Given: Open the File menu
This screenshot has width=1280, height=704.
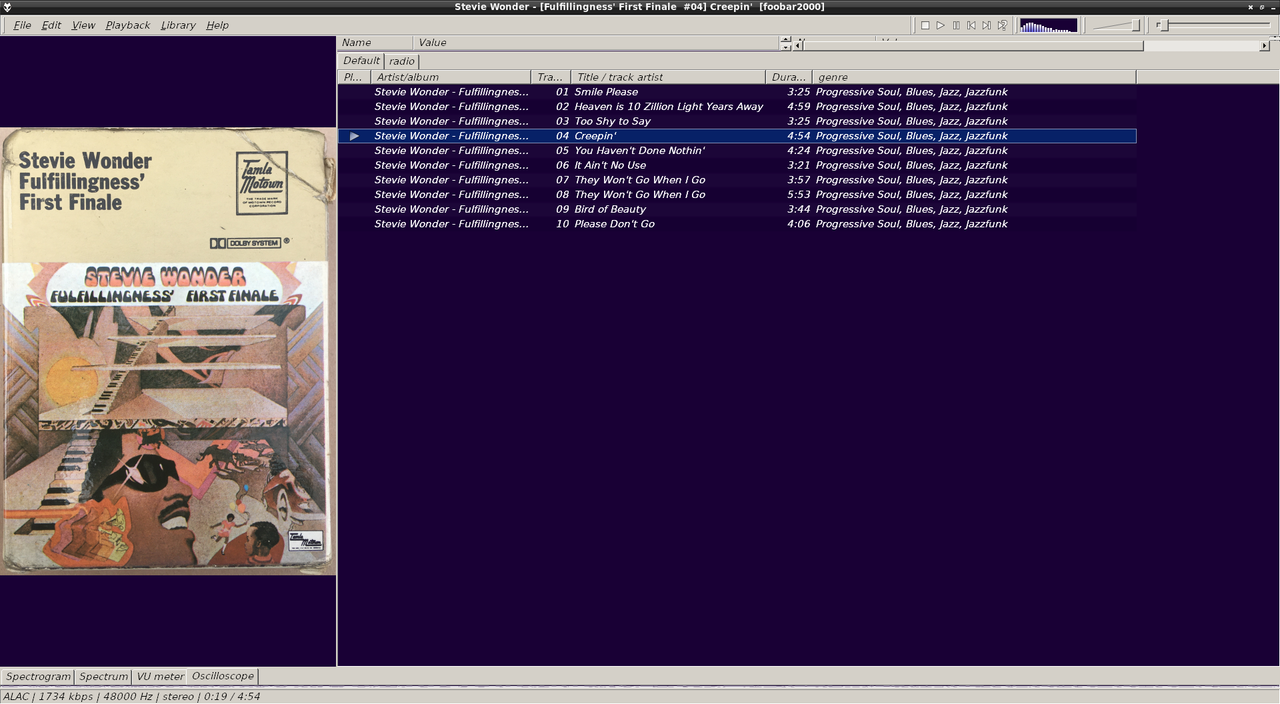Looking at the screenshot, I should click(x=22, y=25).
